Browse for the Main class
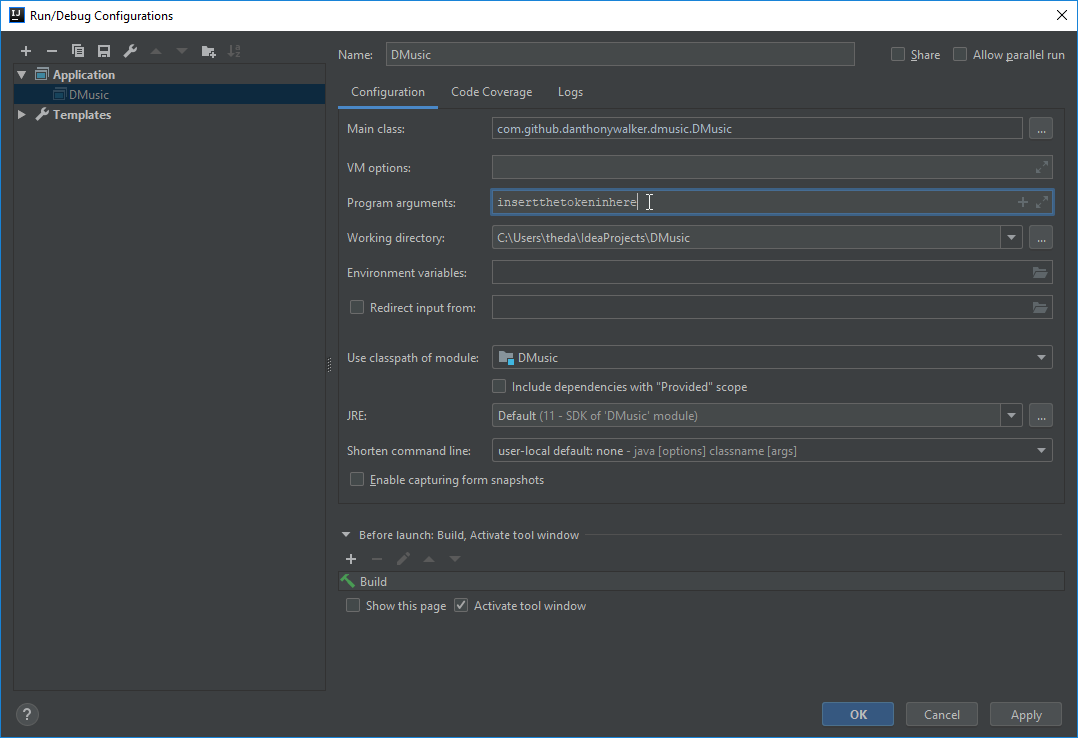Viewport: 1078px width, 738px height. (1041, 129)
